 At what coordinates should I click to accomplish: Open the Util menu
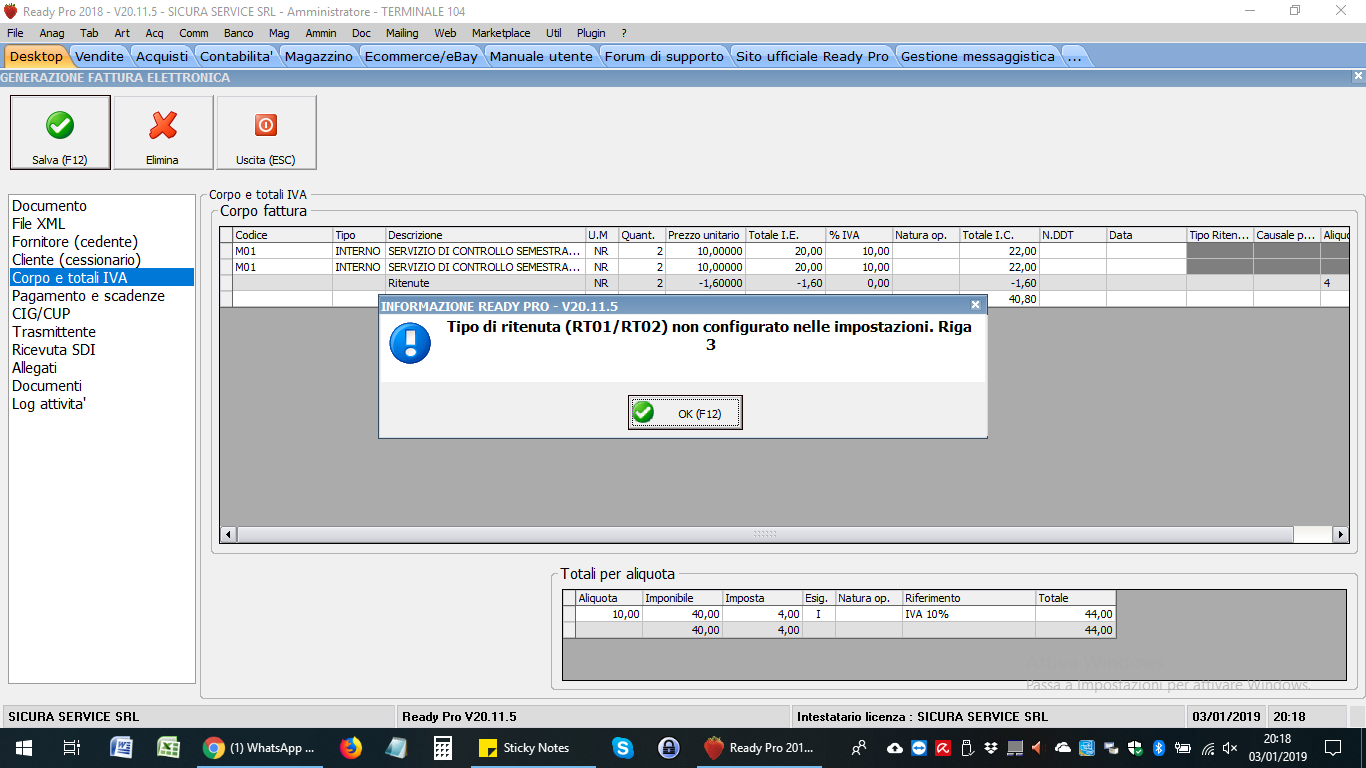pyautogui.click(x=554, y=33)
